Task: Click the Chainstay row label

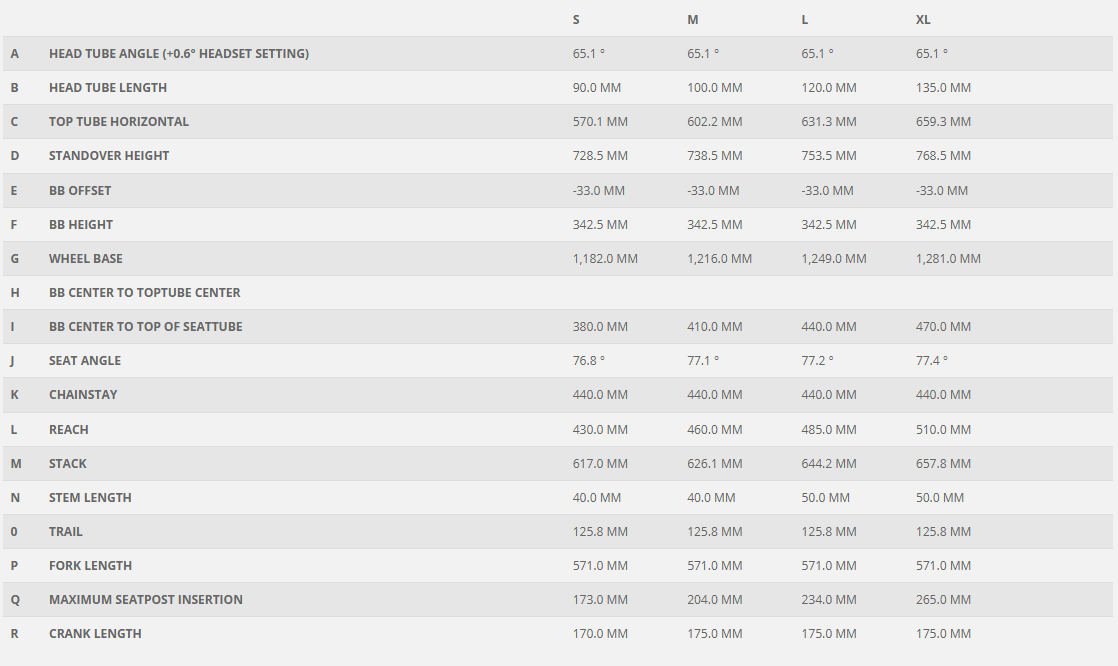Action: point(83,395)
